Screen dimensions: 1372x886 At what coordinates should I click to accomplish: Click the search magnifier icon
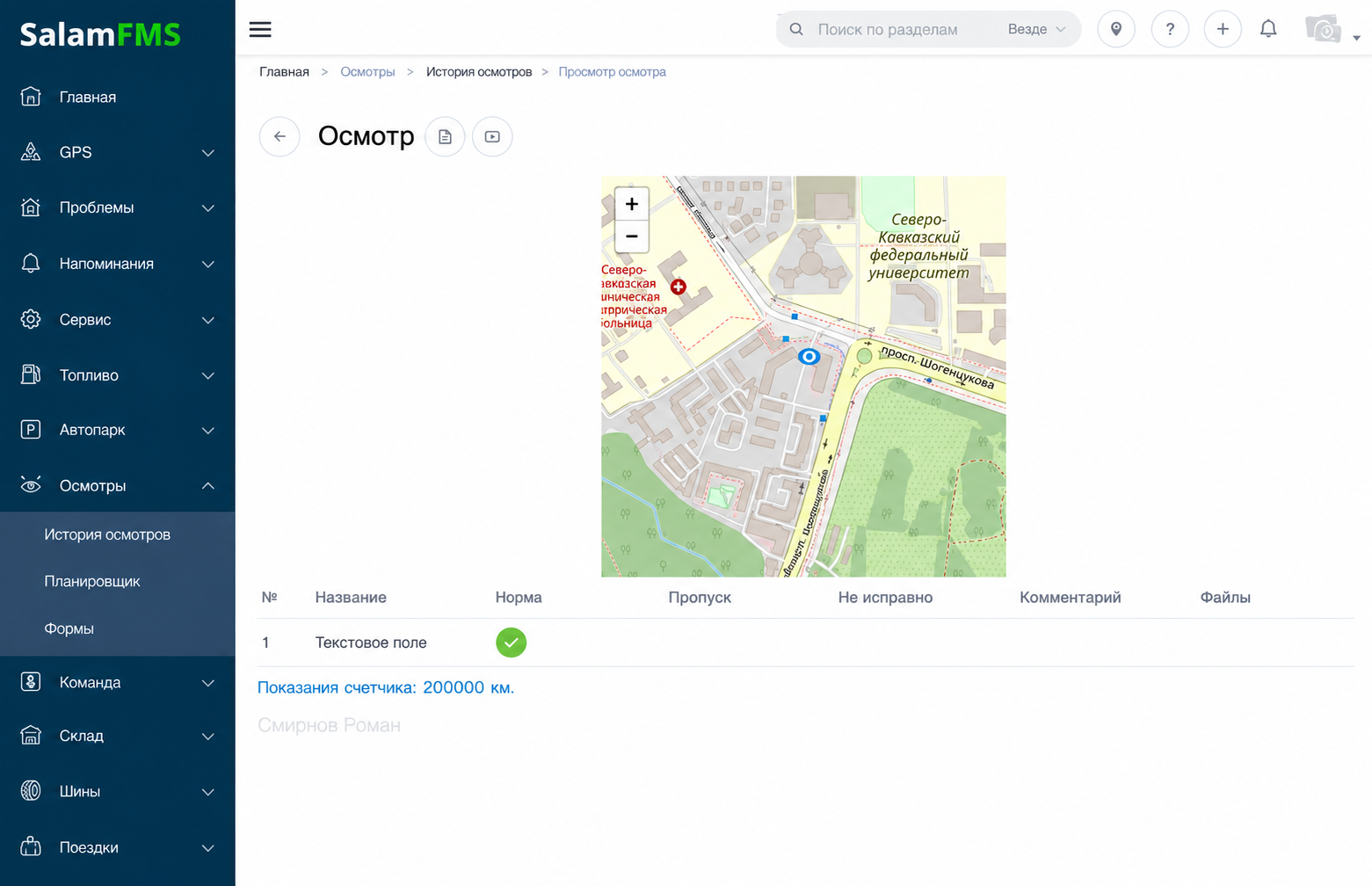point(796,29)
